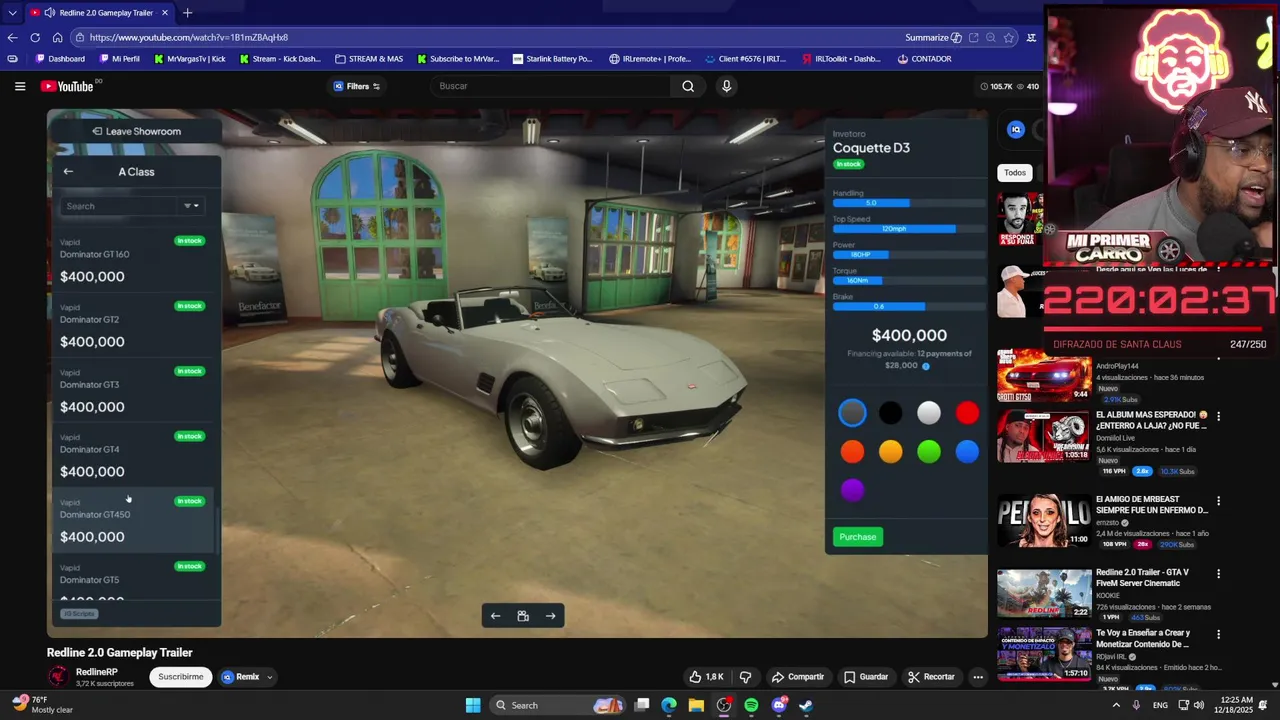Start voice search with the microphone icon
Screen dimensions: 1280x720
727,86
